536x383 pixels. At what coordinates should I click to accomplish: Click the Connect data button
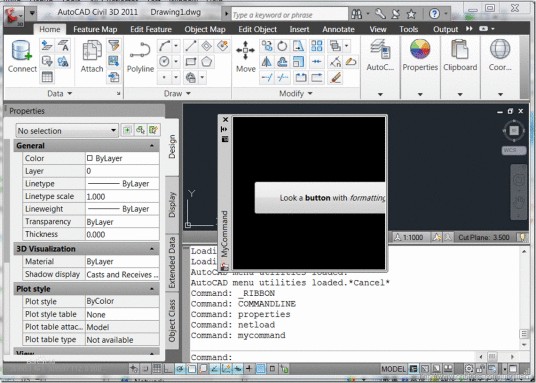pyautogui.click(x=22, y=56)
